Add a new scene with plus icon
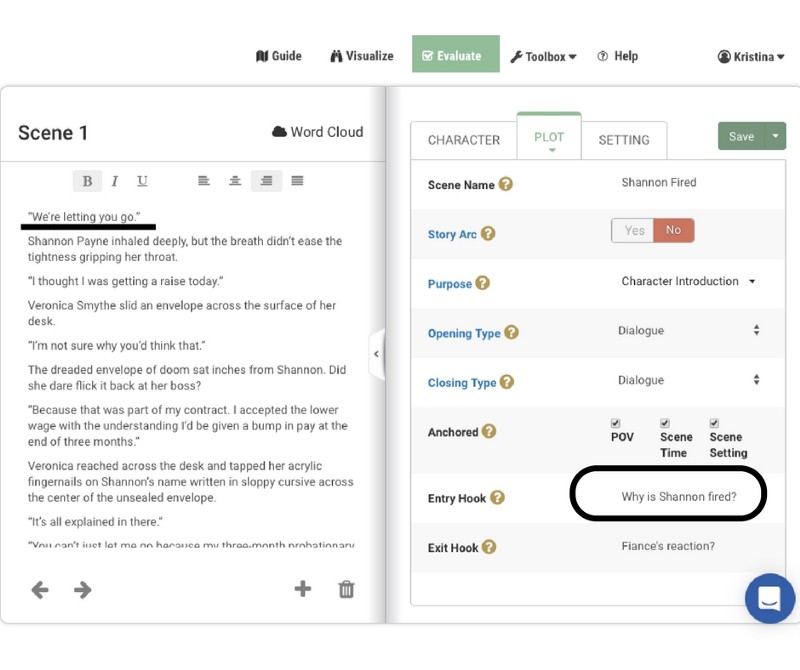 pos(302,589)
